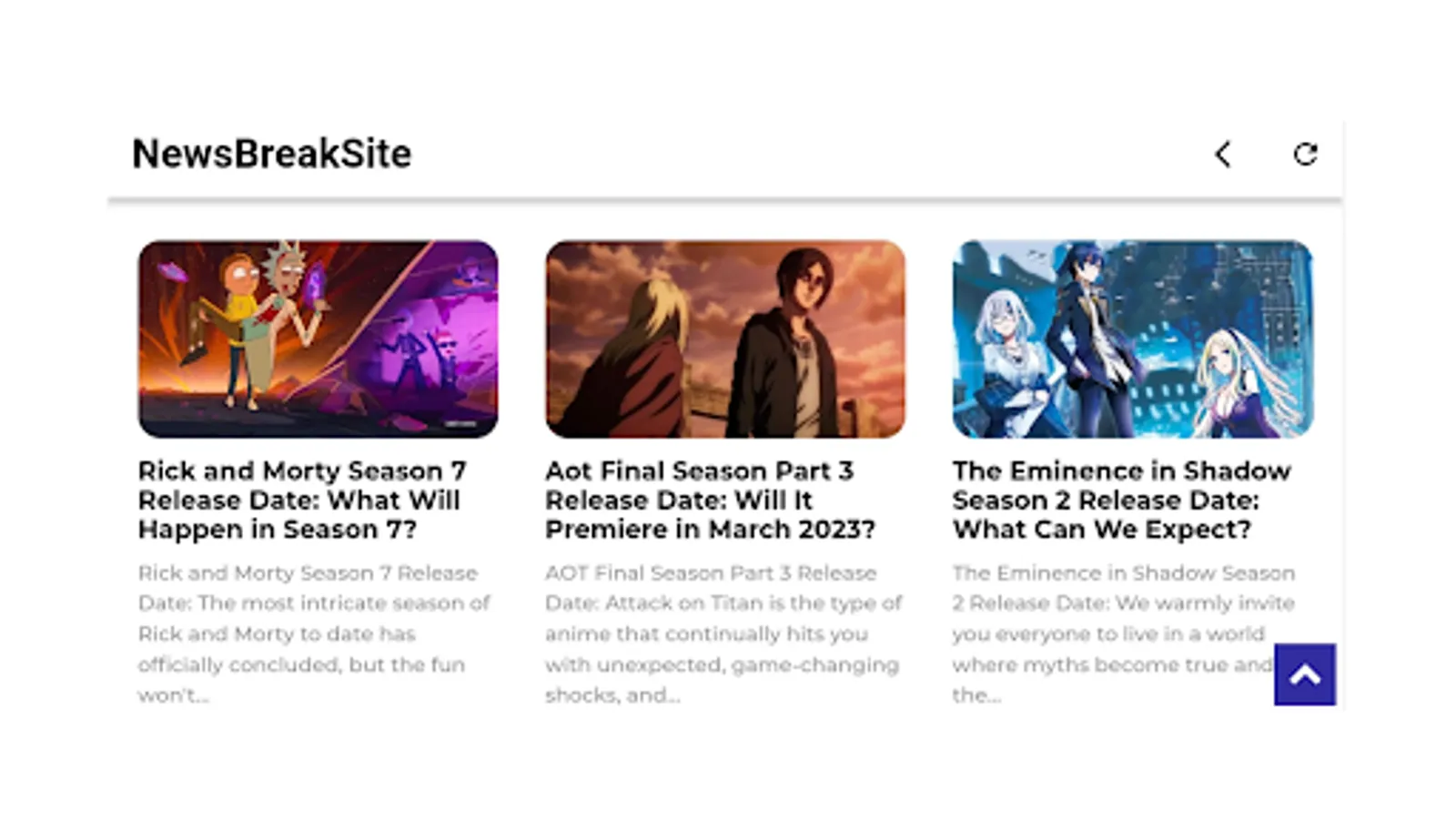The width and height of the screenshot is (1456, 819).
Task: Click the AOT Final Season excerpt paragraph
Action: pos(723,633)
